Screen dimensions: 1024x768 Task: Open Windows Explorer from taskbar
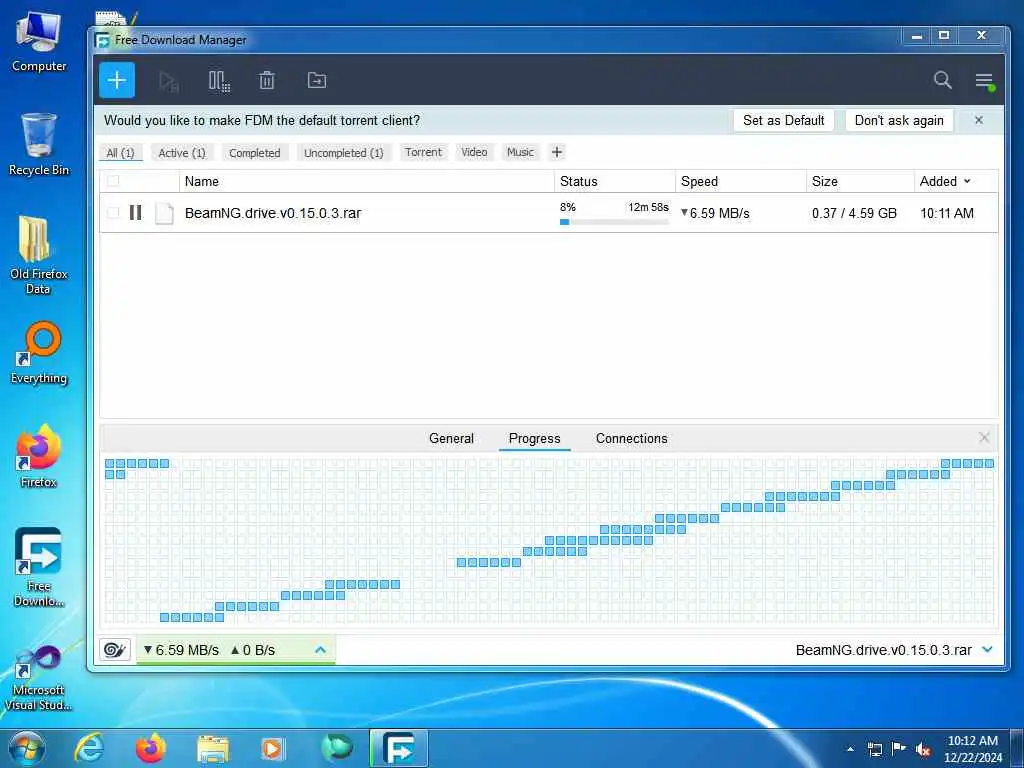click(212, 749)
